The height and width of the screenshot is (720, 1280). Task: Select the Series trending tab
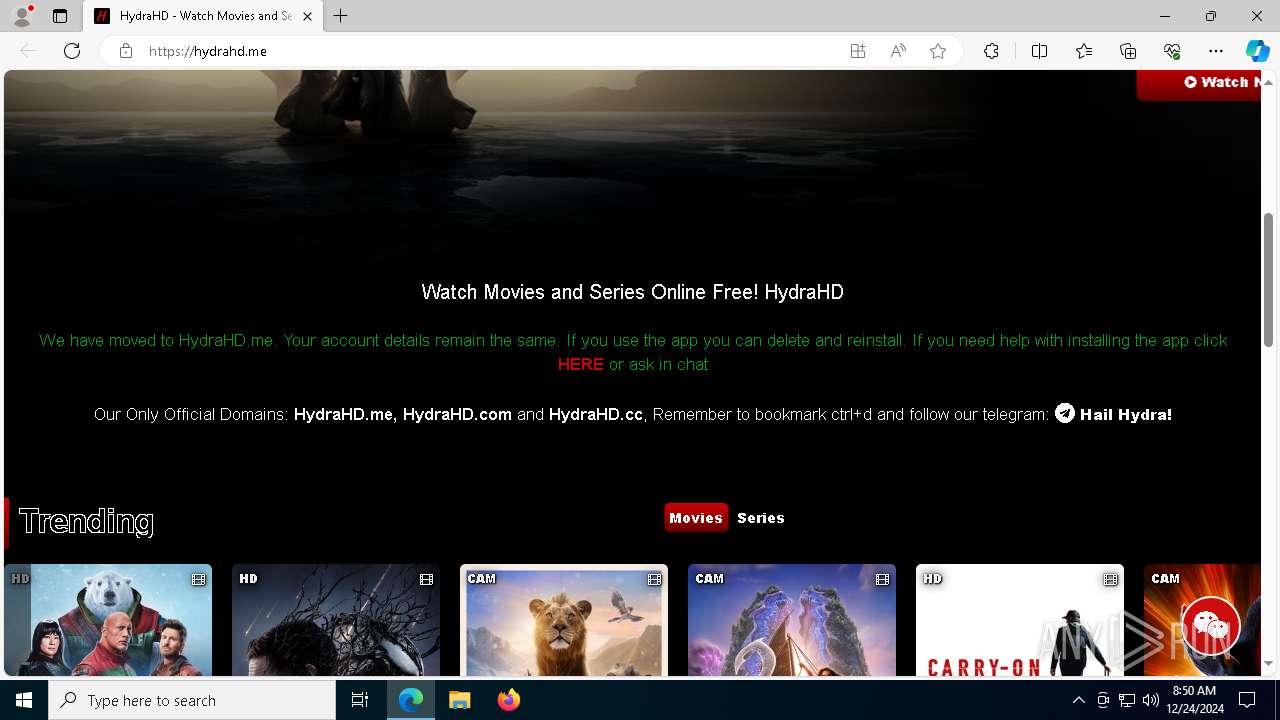[x=761, y=517]
